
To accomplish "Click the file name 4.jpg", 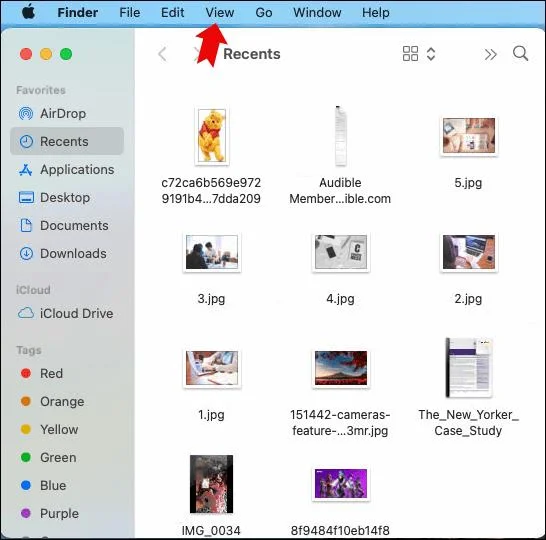I will click(x=340, y=299).
